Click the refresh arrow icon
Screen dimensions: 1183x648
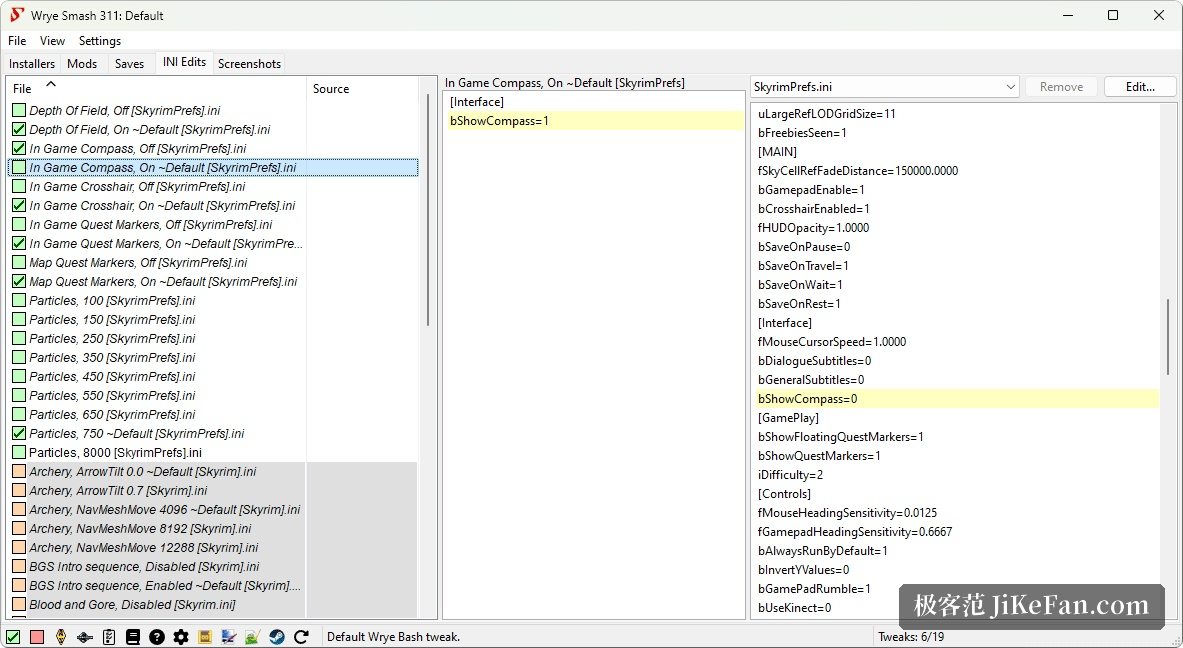(301, 637)
